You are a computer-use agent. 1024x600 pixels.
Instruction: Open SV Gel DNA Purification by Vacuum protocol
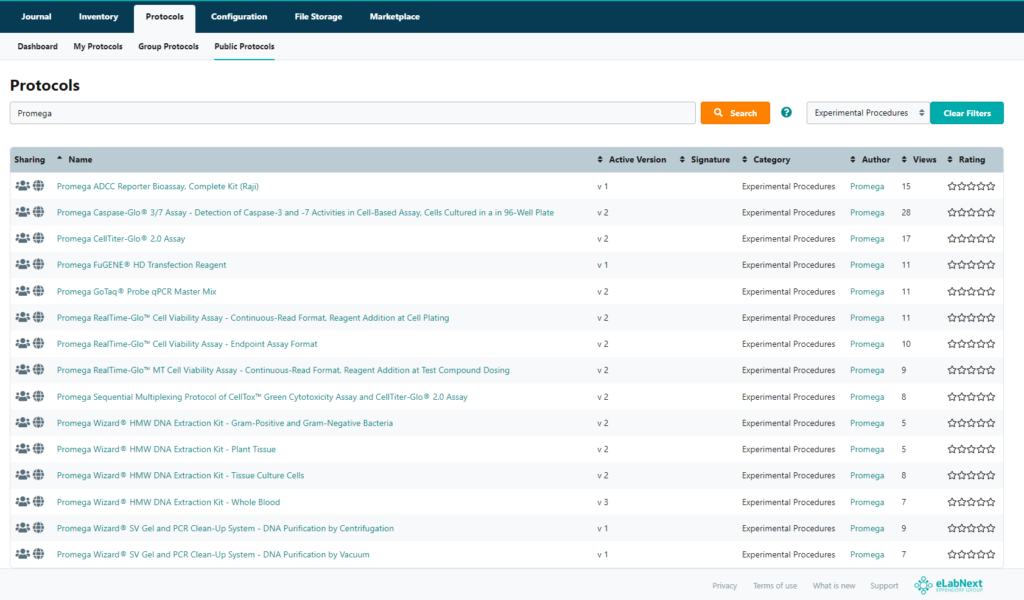tap(213, 554)
